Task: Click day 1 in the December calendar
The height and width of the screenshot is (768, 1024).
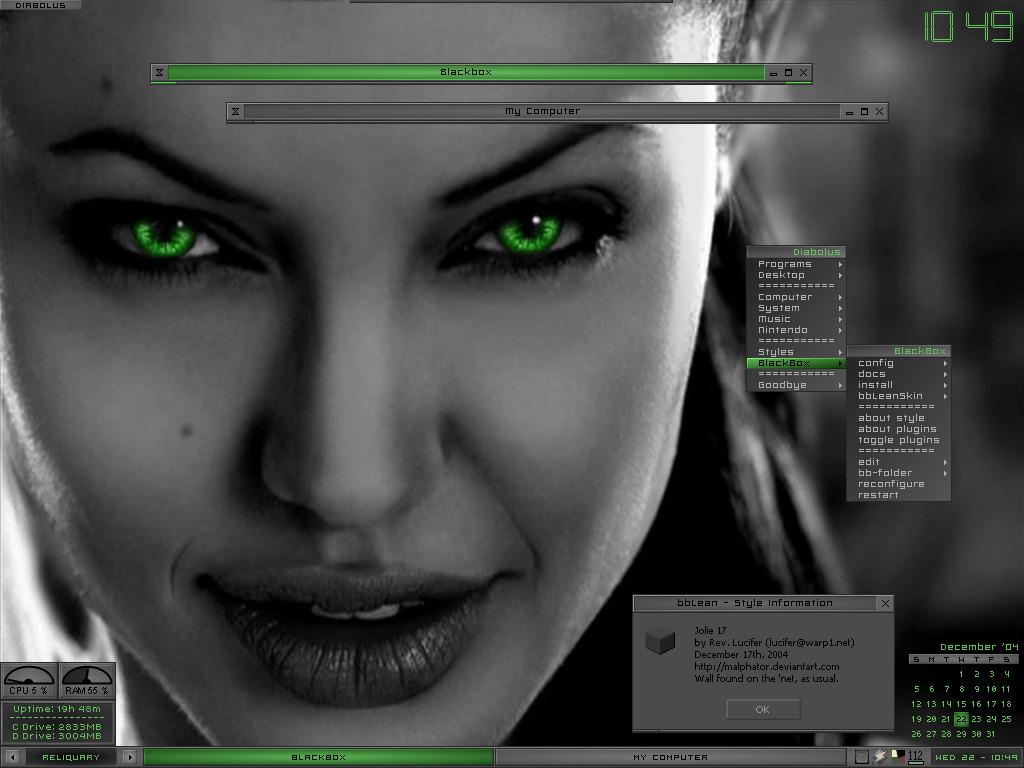Action: [961, 674]
